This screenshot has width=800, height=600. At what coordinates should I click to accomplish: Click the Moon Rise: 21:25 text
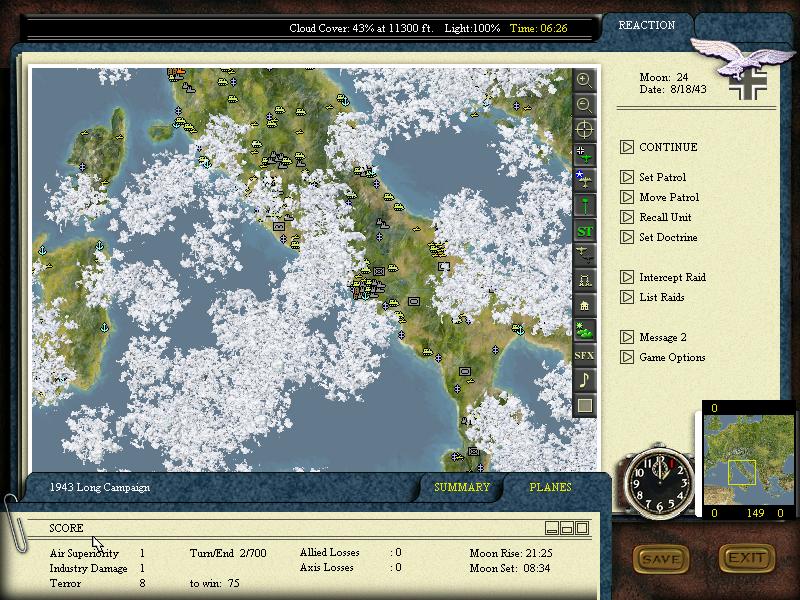click(x=511, y=553)
